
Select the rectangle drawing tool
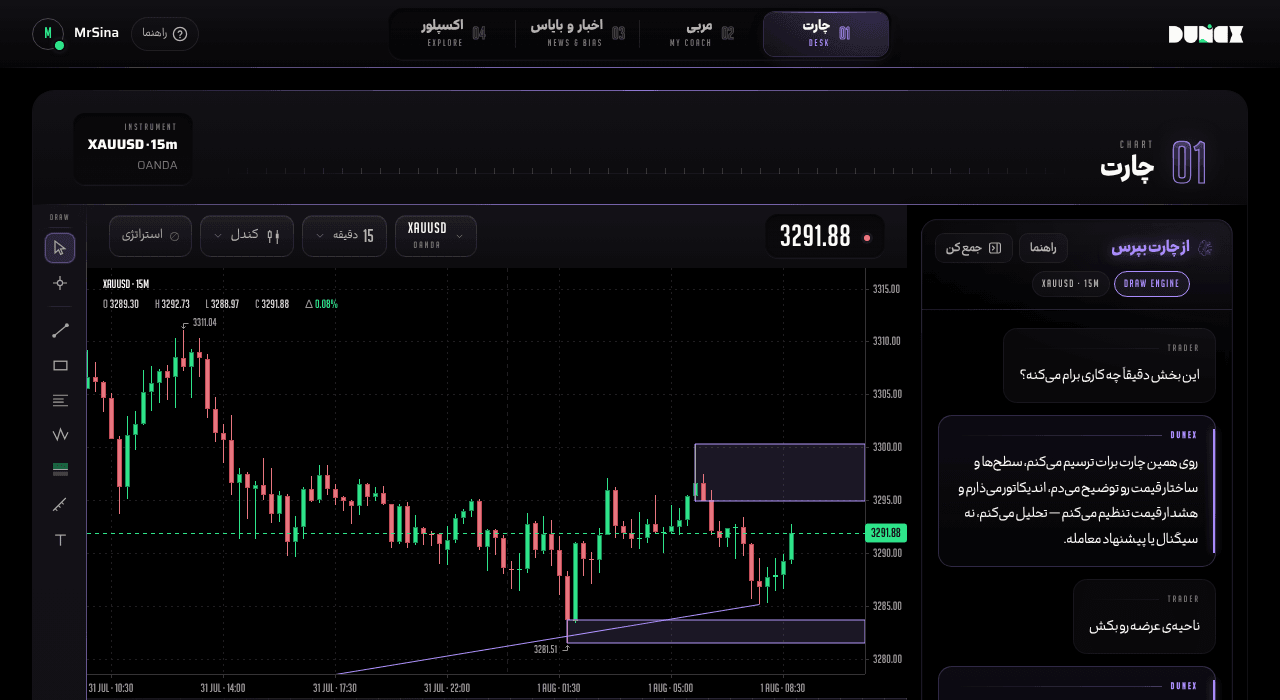[x=60, y=365]
